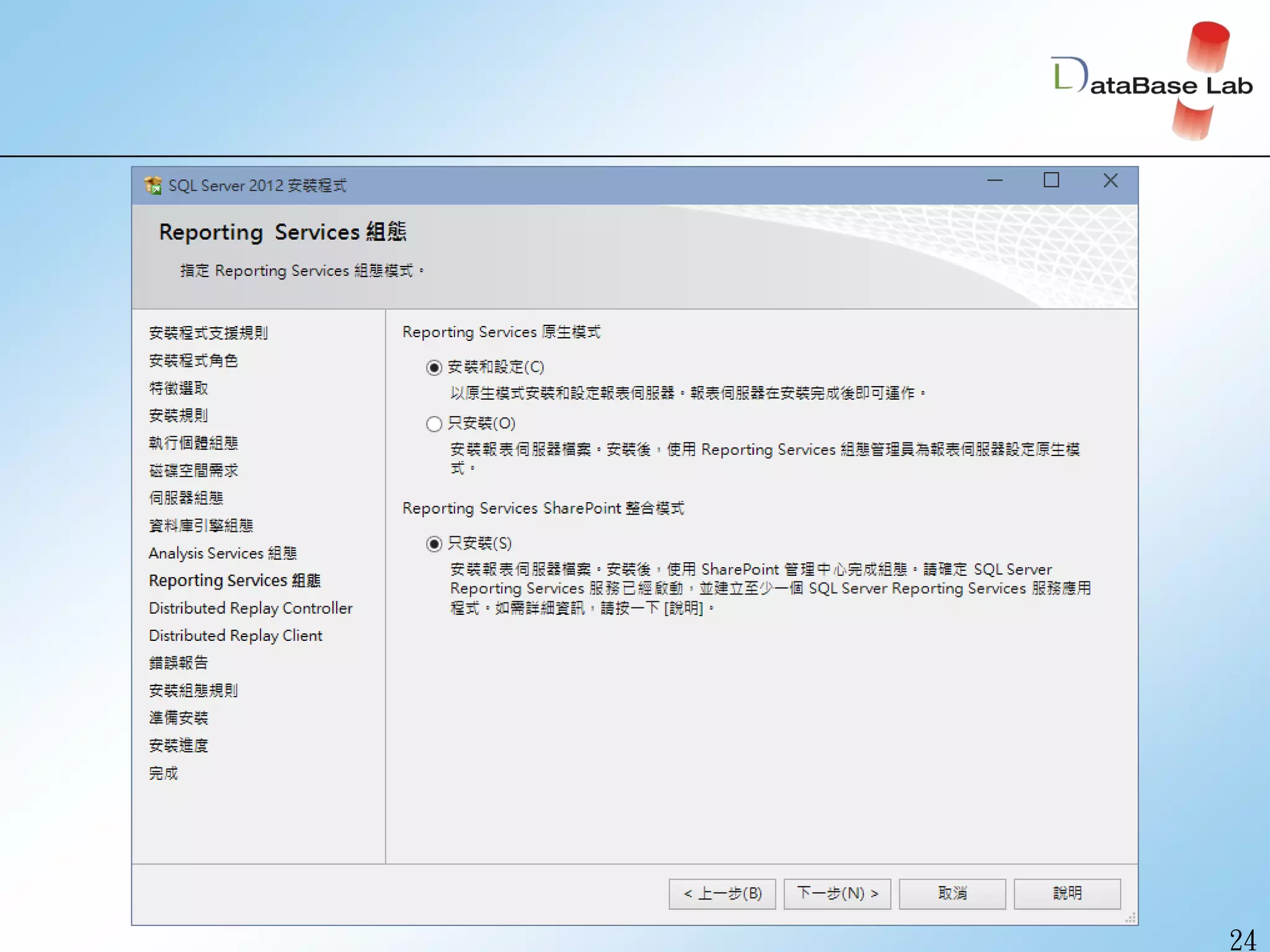This screenshot has height=952, width=1270.
Task: Select Analysis Services 組態 step in sidebar
Action: [223, 553]
